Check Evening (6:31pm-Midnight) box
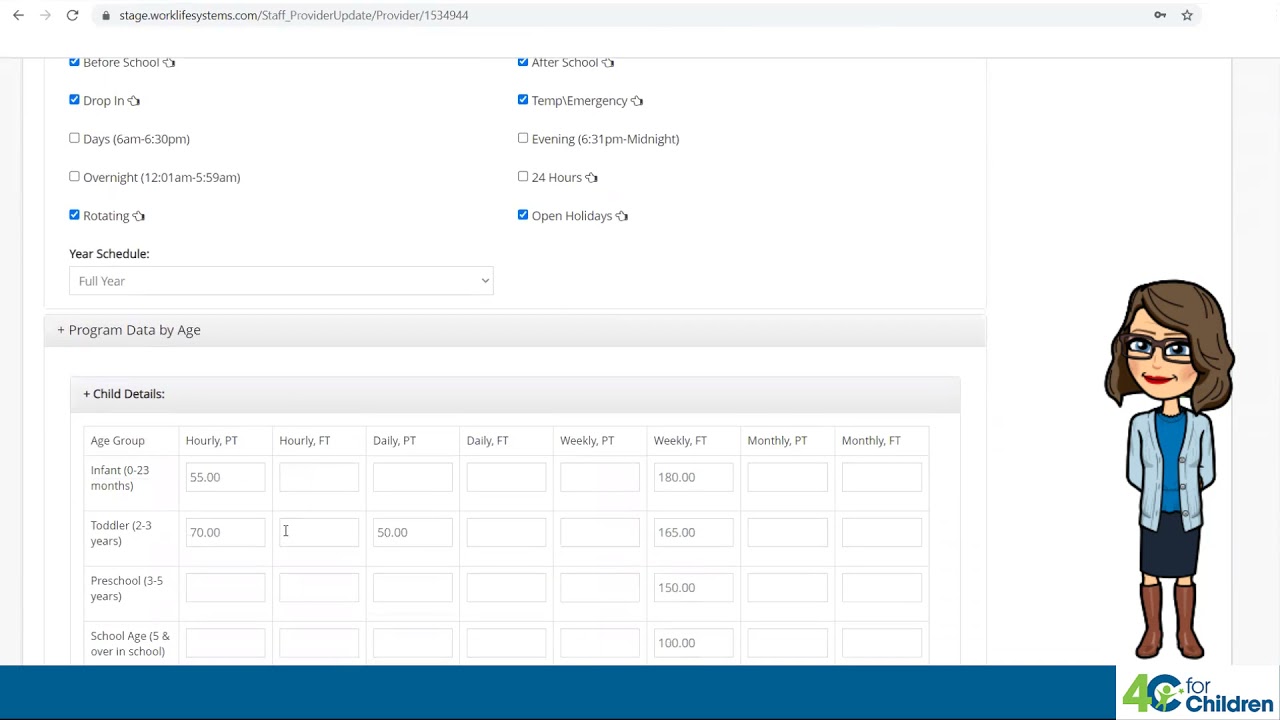This screenshot has width=1280, height=720. tap(523, 138)
